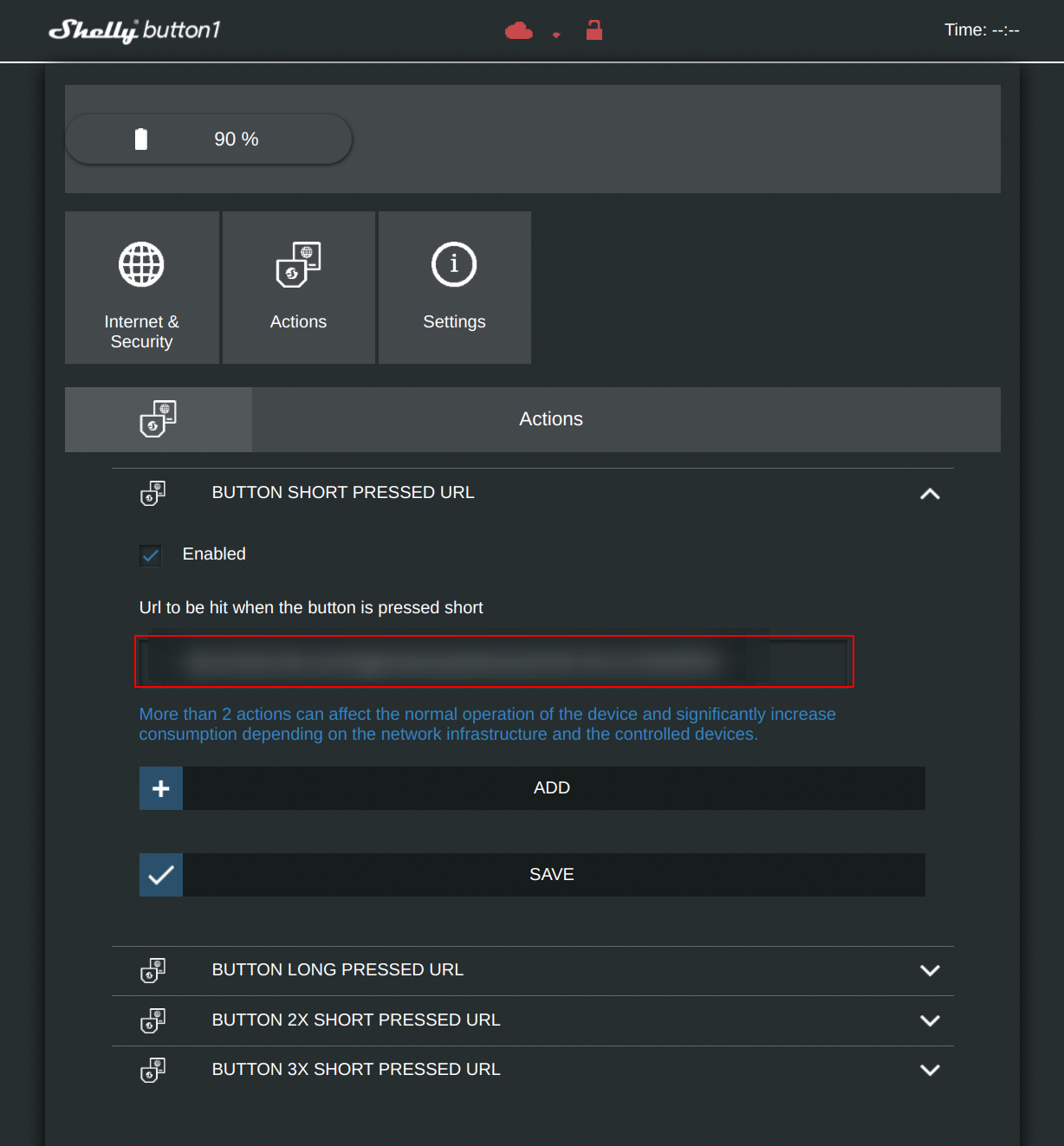Click the plus icon beside ADD
This screenshot has height=1146, width=1064.
coord(161,788)
